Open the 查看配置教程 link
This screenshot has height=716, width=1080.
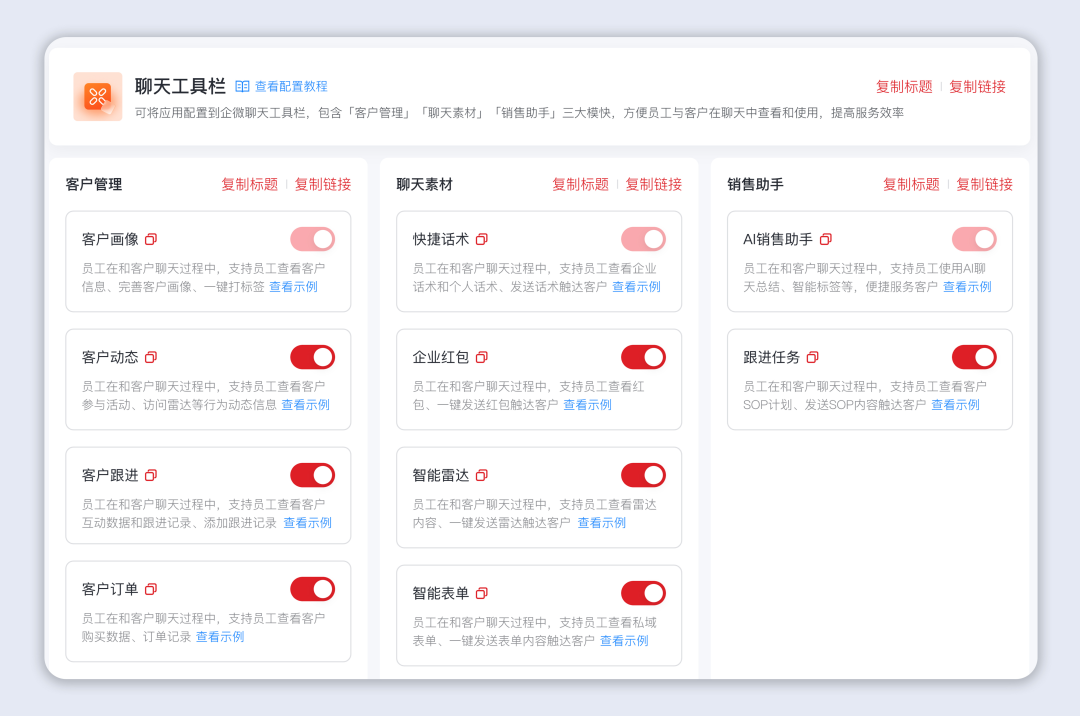[290, 87]
